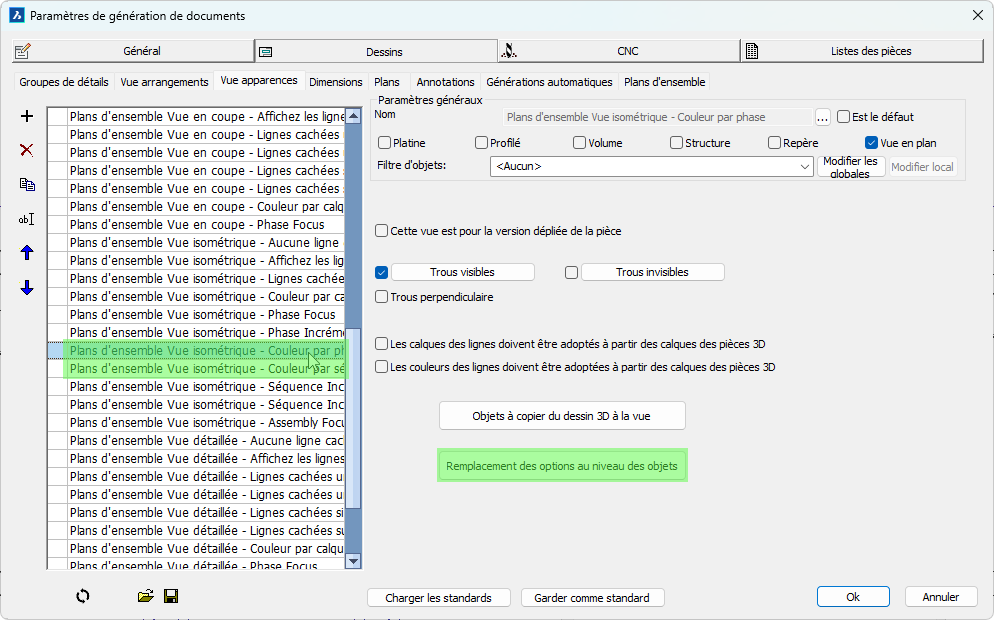The image size is (994, 620).
Task: Click the ellipsis button beside Nom field
Action: pos(822,117)
